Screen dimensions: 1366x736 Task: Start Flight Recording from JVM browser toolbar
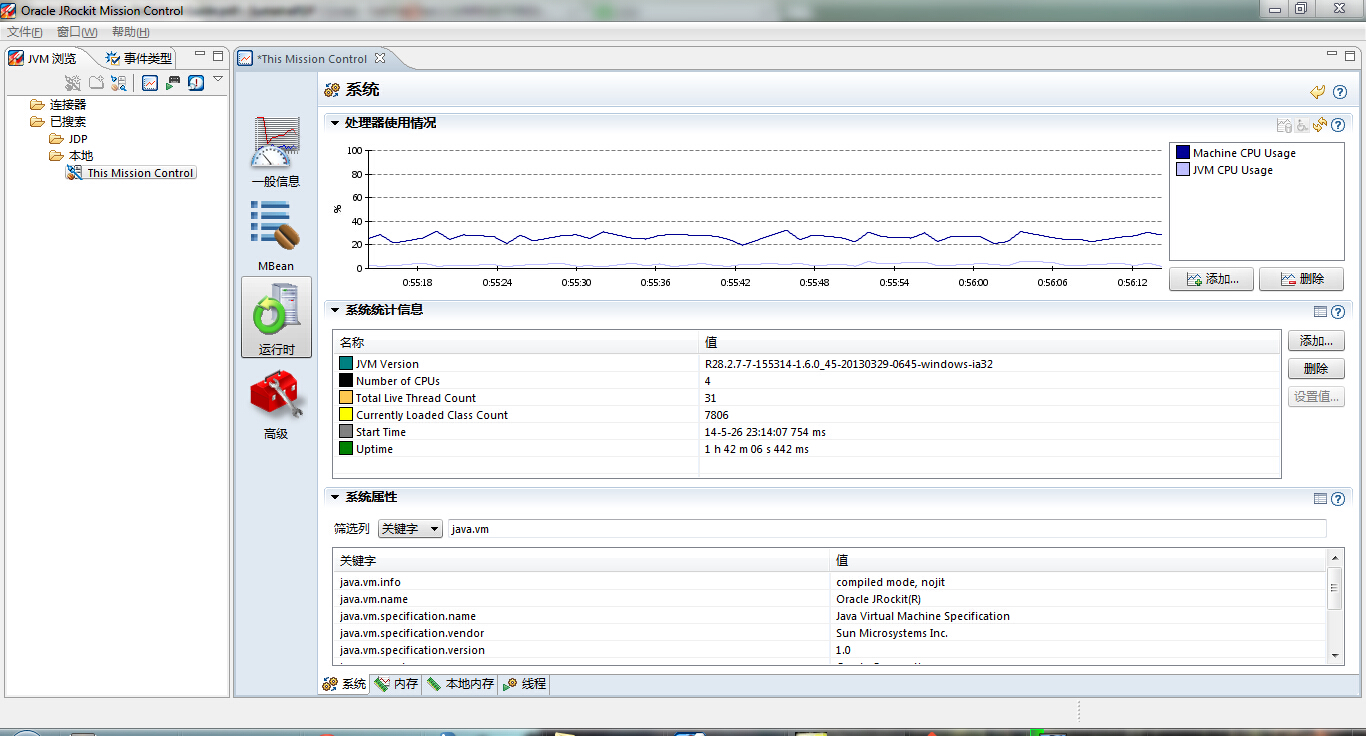coord(172,83)
